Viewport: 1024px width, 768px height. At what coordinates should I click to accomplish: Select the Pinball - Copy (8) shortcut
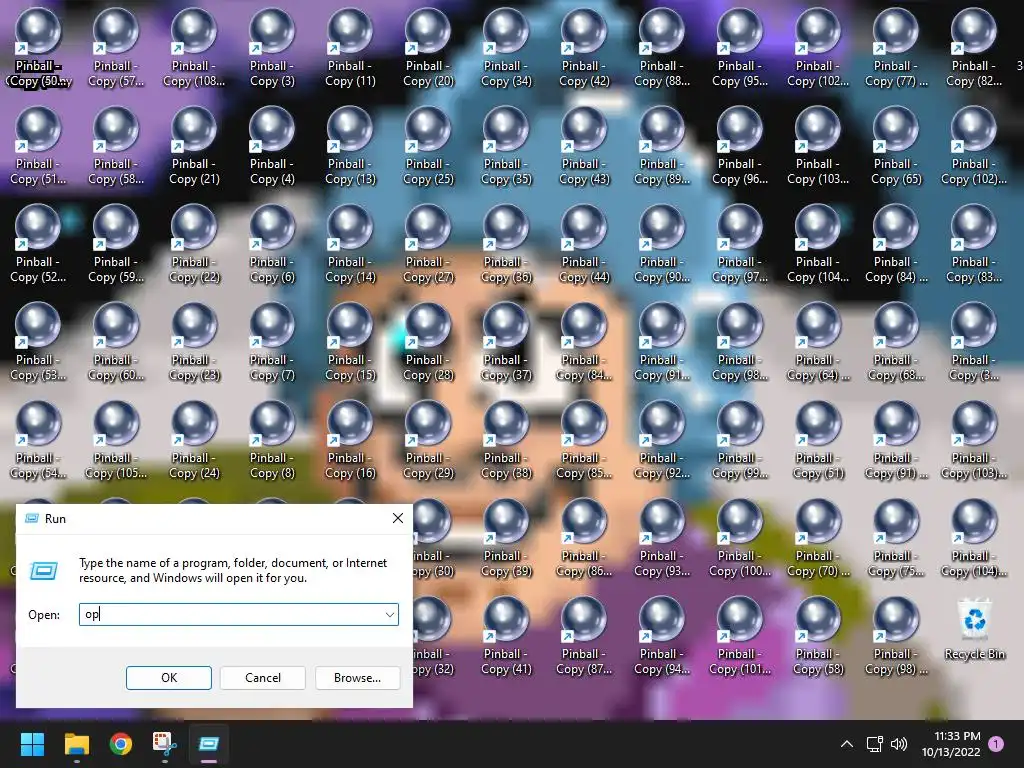point(272,440)
